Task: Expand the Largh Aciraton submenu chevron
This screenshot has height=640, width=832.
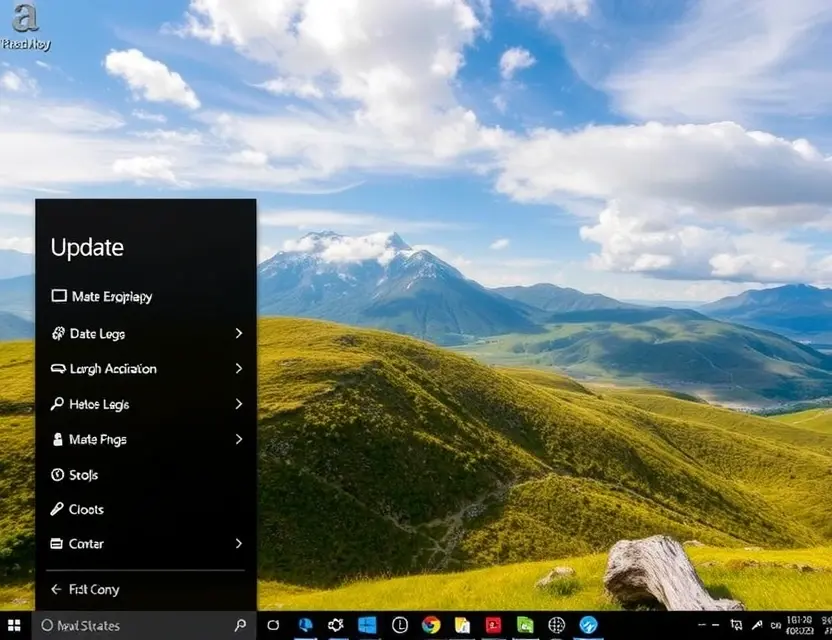Action: coord(239,368)
